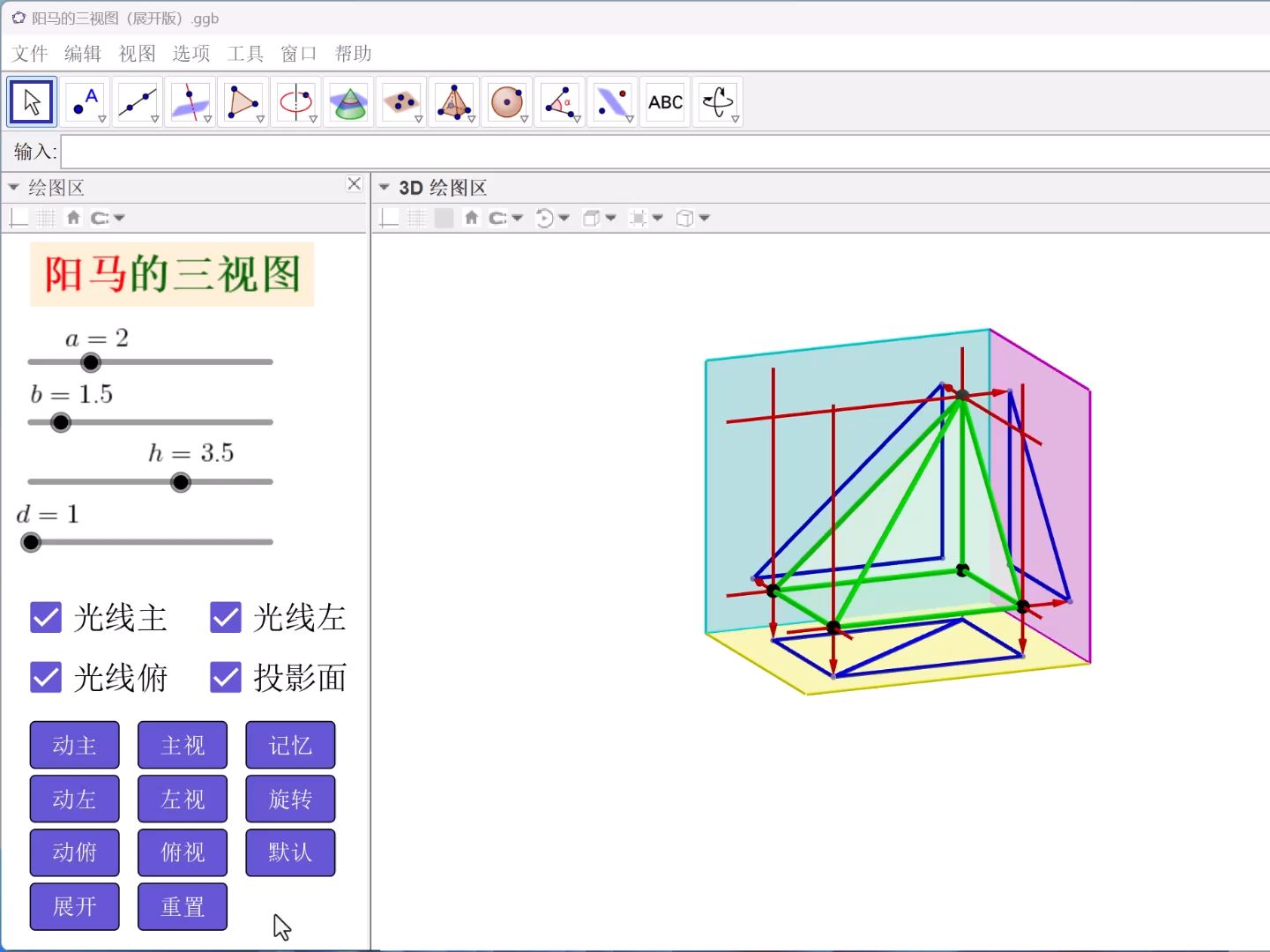The height and width of the screenshot is (952, 1270).
Task: Open the 选项 menu
Action: [x=191, y=54]
